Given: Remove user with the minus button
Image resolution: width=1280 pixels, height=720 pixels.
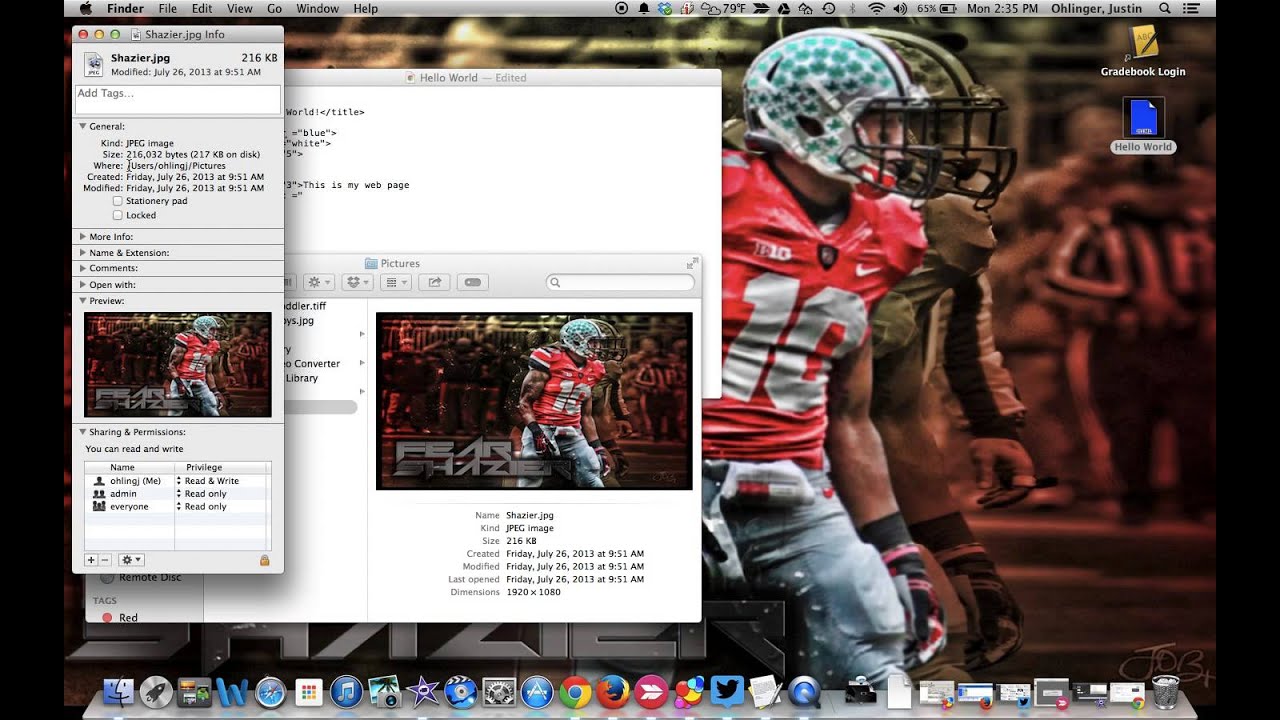Looking at the screenshot, I should pyautogui.click(x=104, y=560).
